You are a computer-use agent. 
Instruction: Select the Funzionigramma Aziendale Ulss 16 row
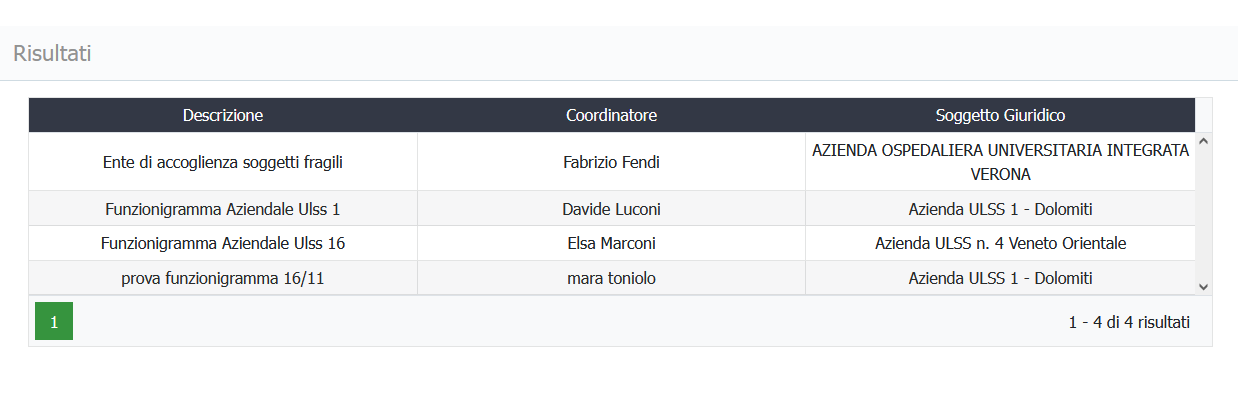pos(612,243)
